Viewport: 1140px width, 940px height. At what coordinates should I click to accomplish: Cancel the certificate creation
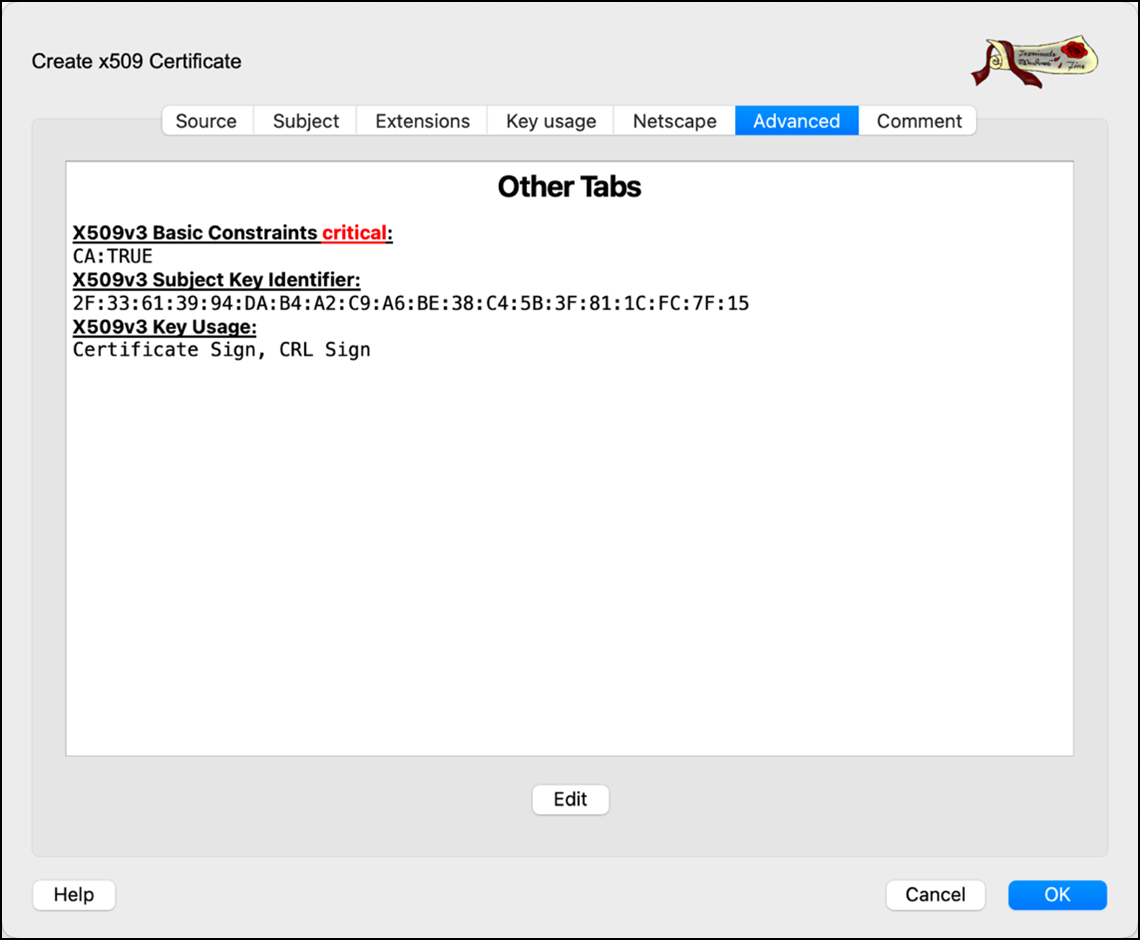point(935,895)
